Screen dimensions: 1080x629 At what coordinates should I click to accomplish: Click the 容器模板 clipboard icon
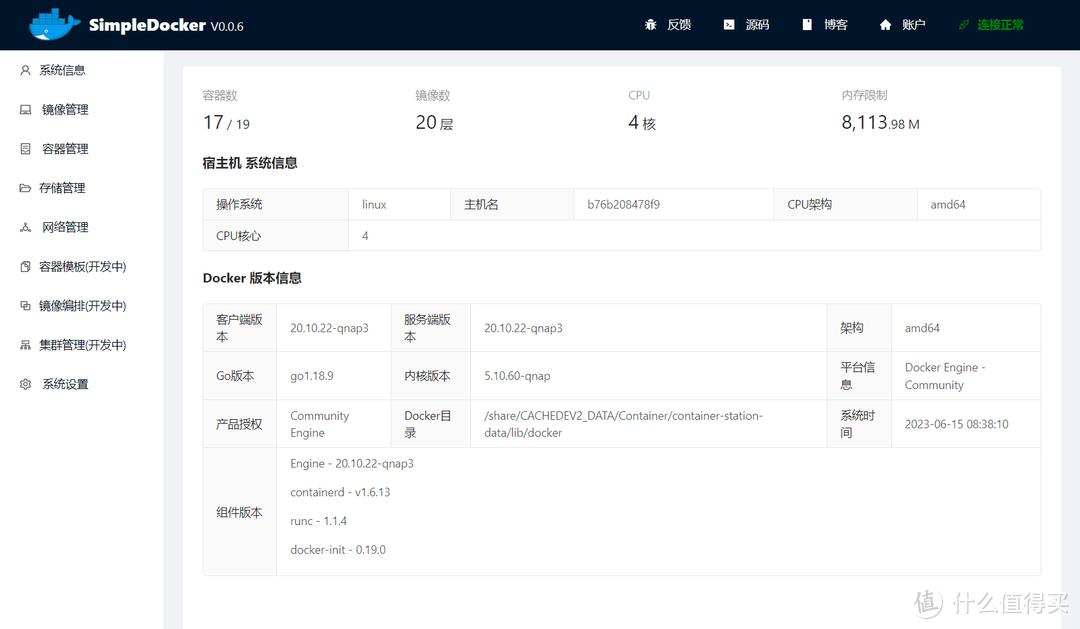coord(25,267)
